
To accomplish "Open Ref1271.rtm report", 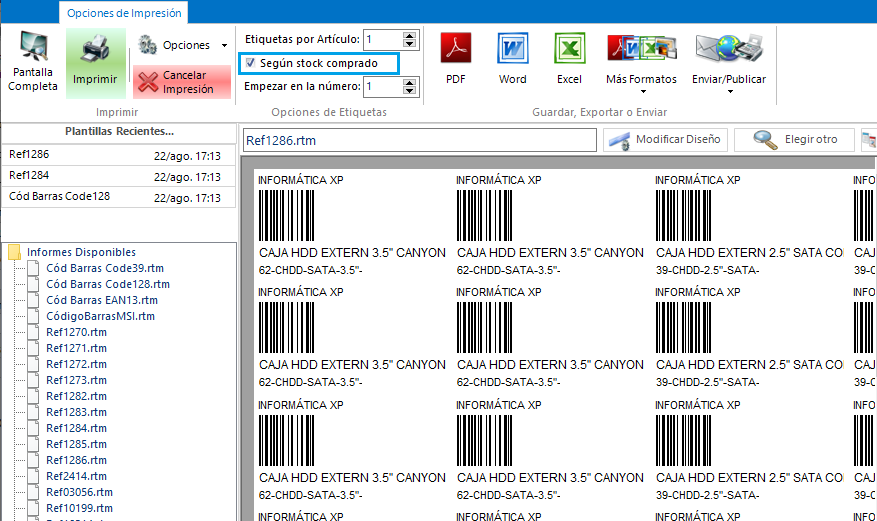I will 77,348.
